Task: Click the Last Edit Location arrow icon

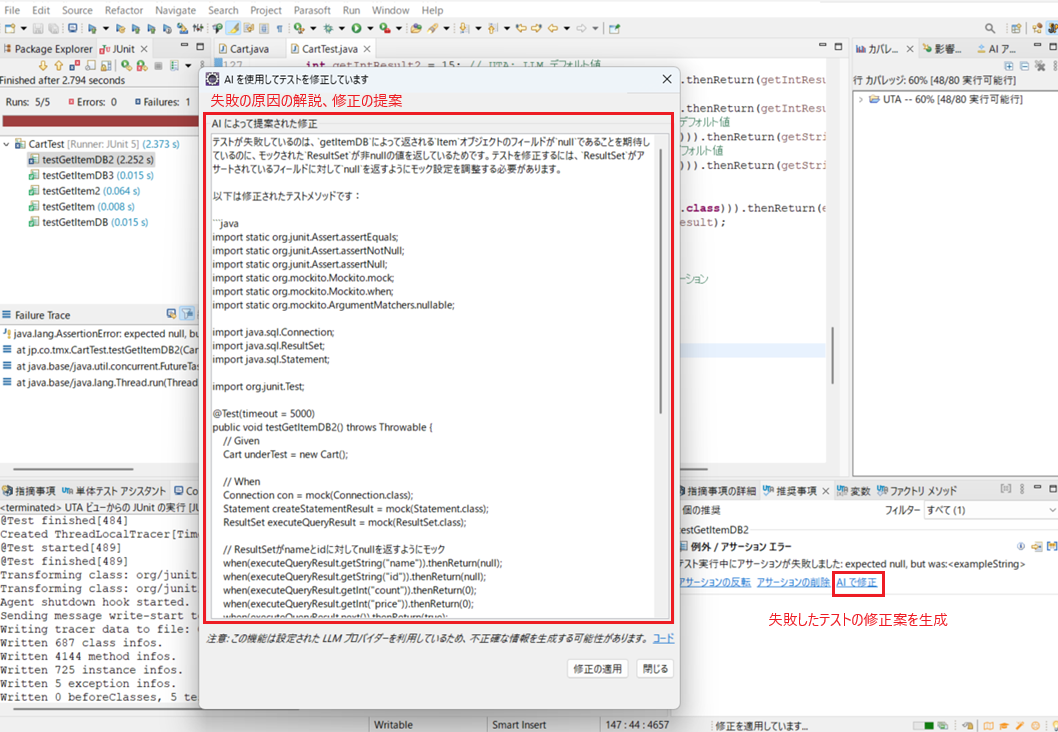Action: (x=522, y=28)
